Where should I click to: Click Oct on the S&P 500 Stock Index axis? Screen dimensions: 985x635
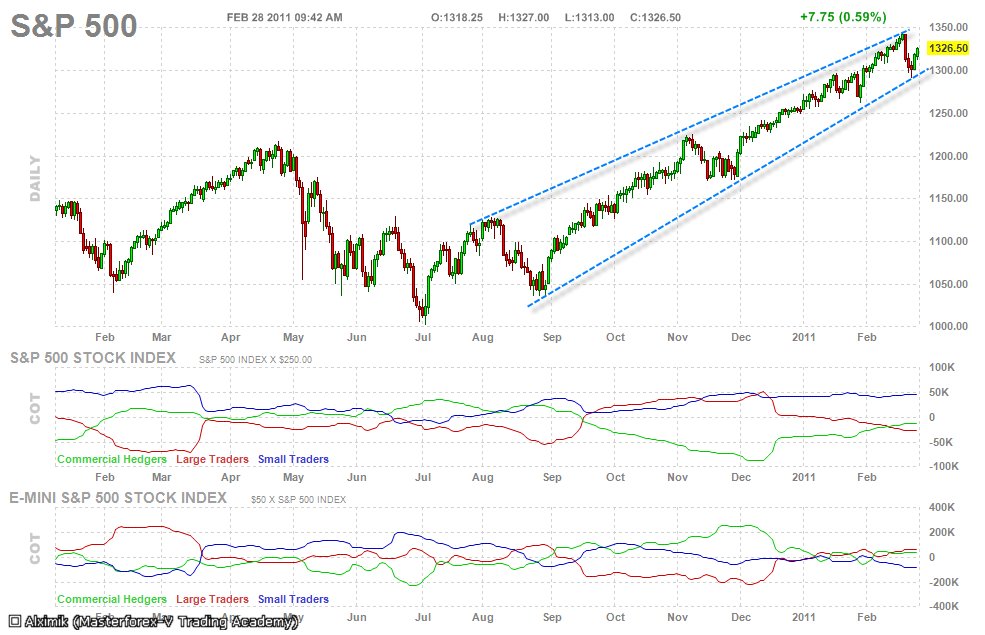(x=616, y=477)
